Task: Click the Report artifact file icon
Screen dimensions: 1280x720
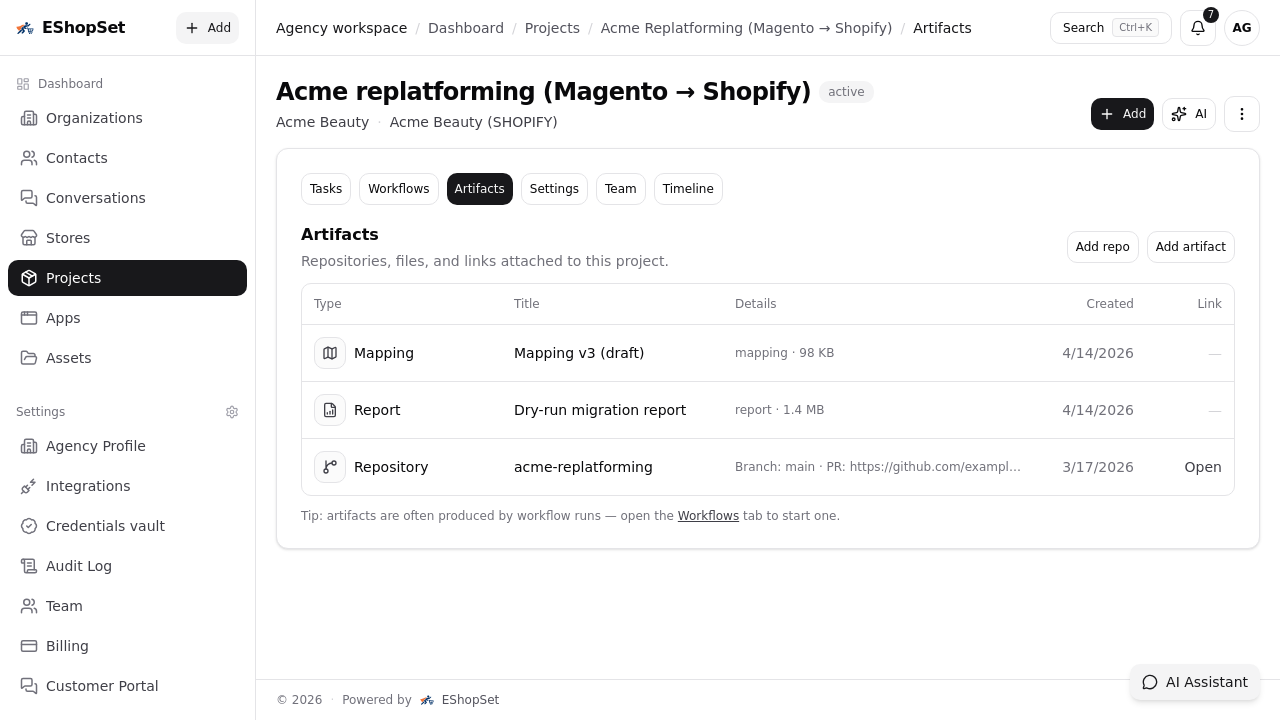Action: tap(330, 410)
